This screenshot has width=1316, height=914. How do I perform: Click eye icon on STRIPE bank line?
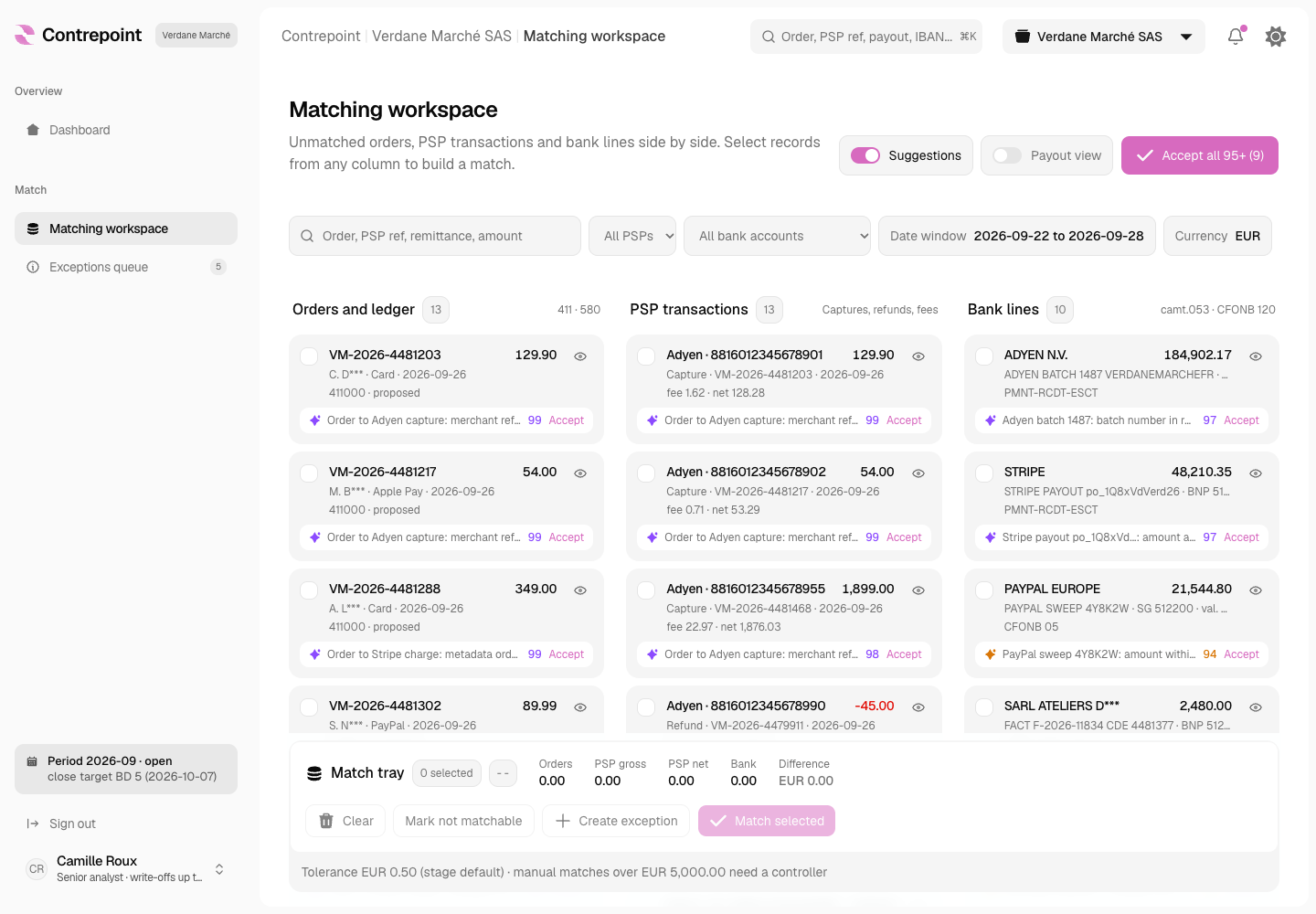click(1256, 473)
